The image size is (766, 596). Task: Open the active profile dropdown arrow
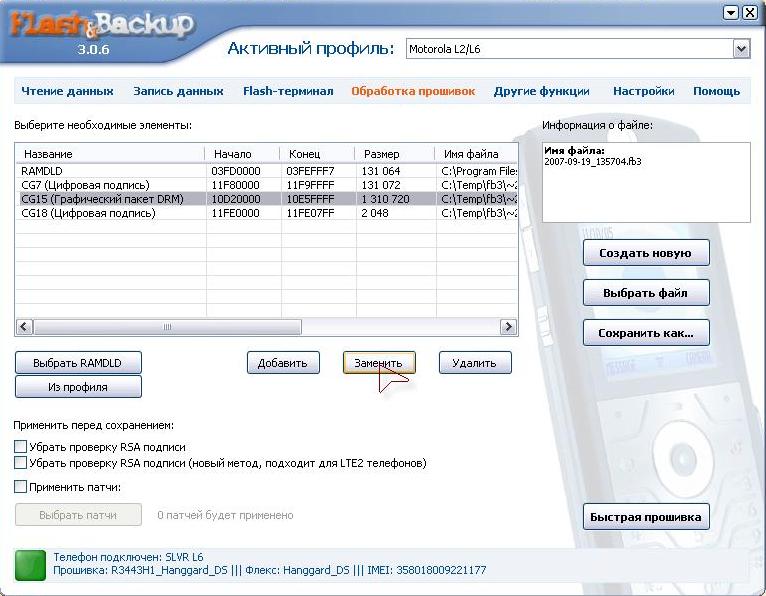pos(742,49)
